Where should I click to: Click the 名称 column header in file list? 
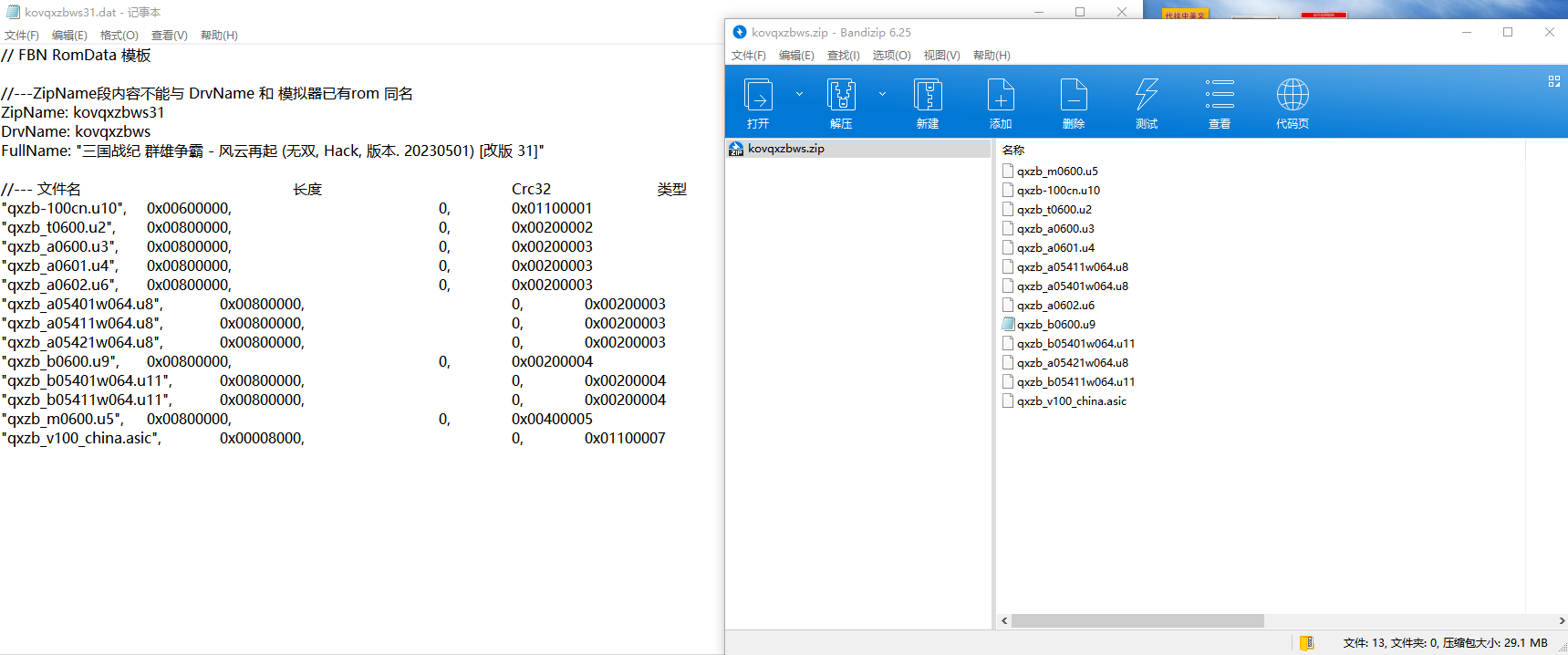click(x=1013, y=150)
